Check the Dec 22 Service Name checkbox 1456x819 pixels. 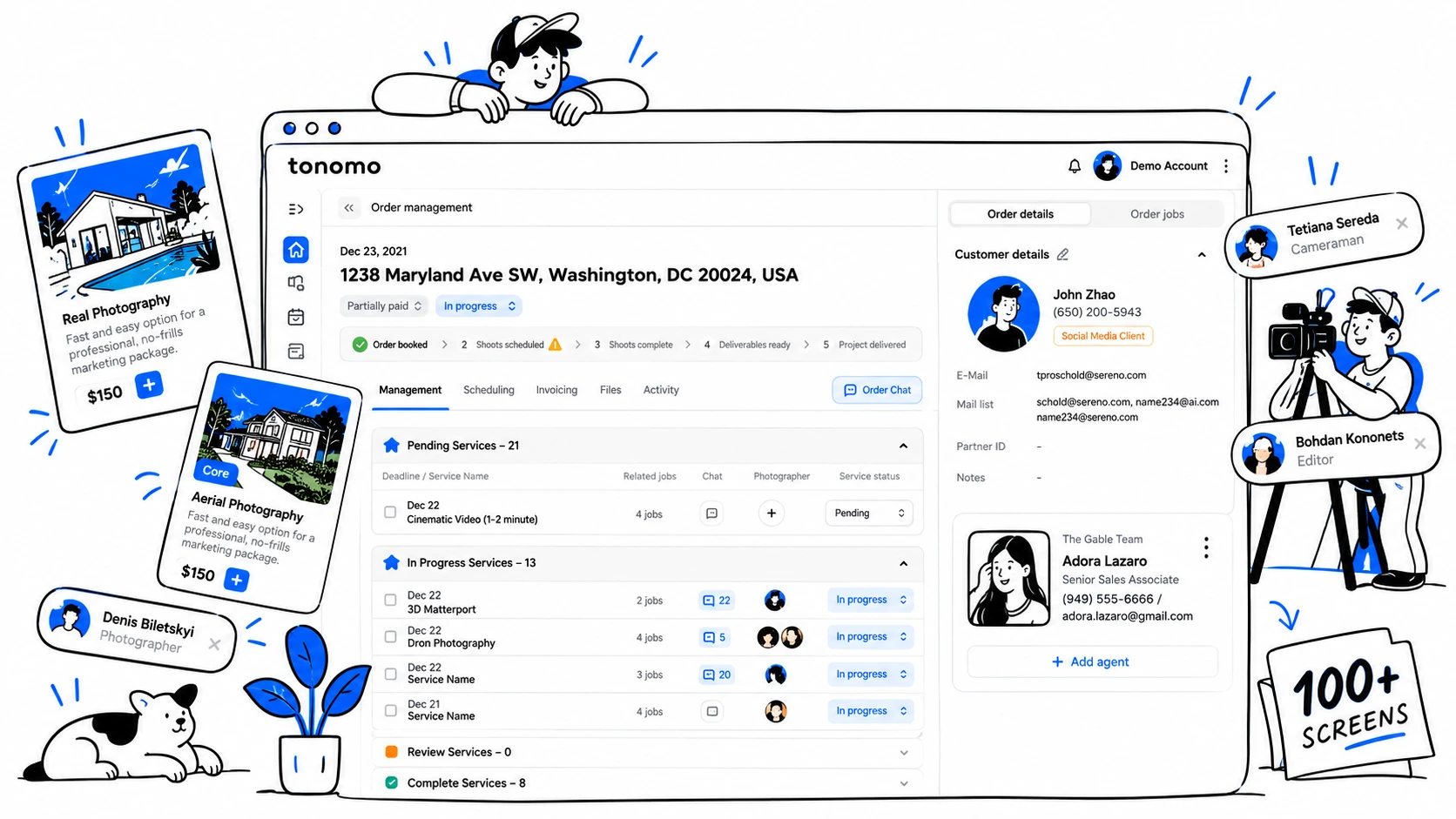pyautogui.click(x=390, y=675)
